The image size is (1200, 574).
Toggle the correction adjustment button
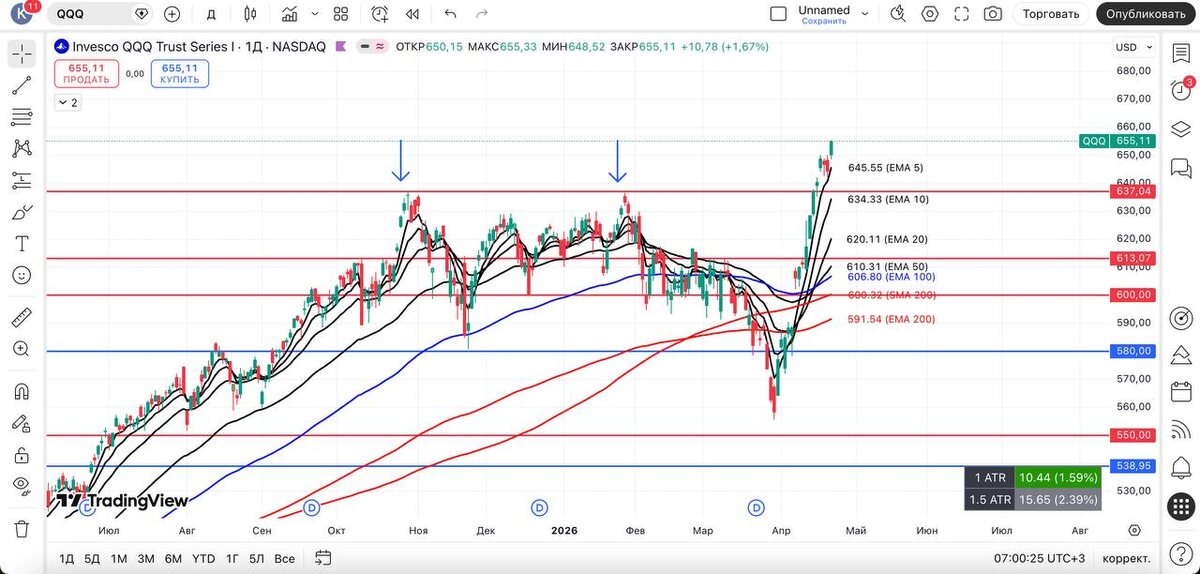1125,558
